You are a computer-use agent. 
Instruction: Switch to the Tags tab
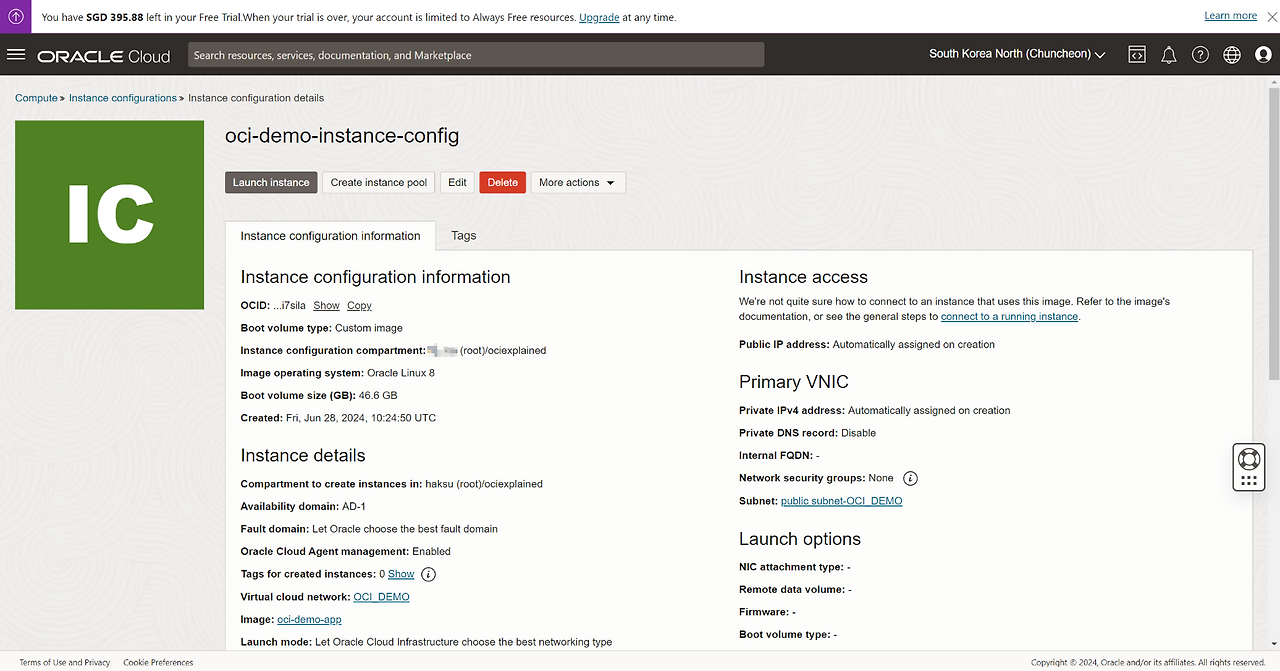(463, 236)
